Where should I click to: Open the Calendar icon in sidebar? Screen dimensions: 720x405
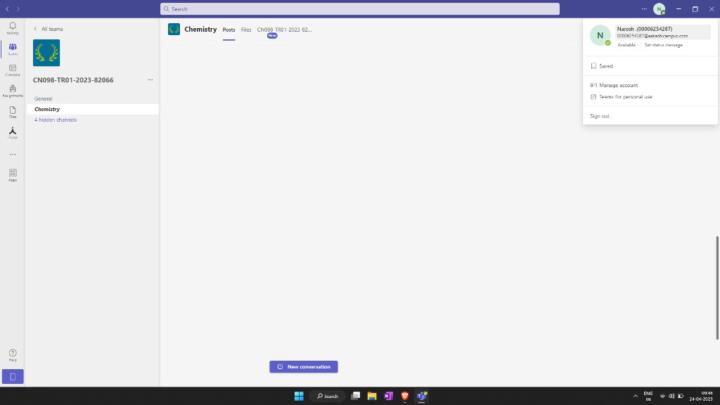click(12, 70)
